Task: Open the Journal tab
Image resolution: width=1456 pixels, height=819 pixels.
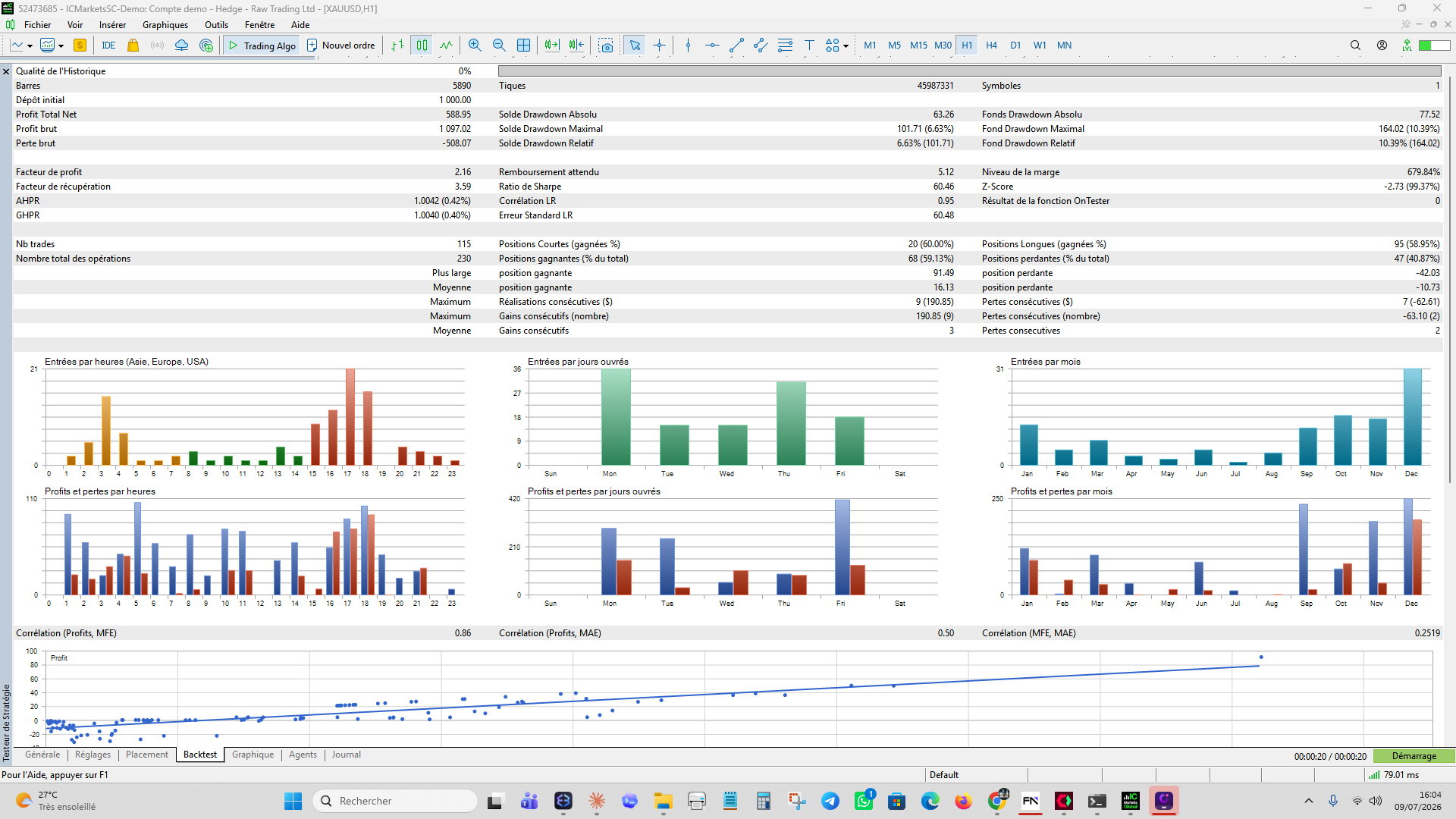Action: pos(346,755)
